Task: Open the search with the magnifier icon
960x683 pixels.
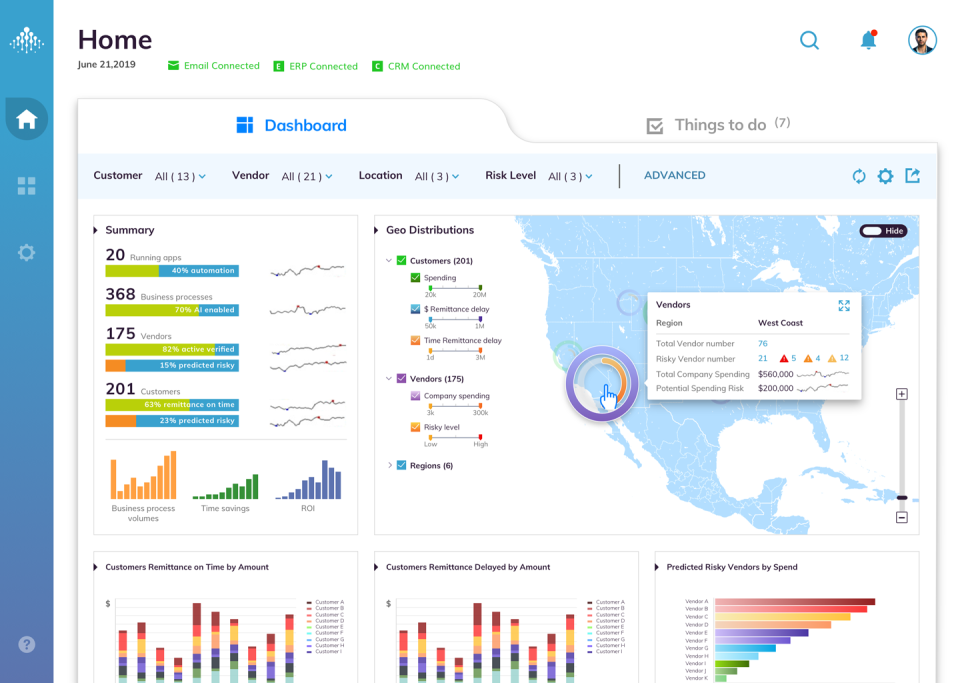Action: pos(809,41)
